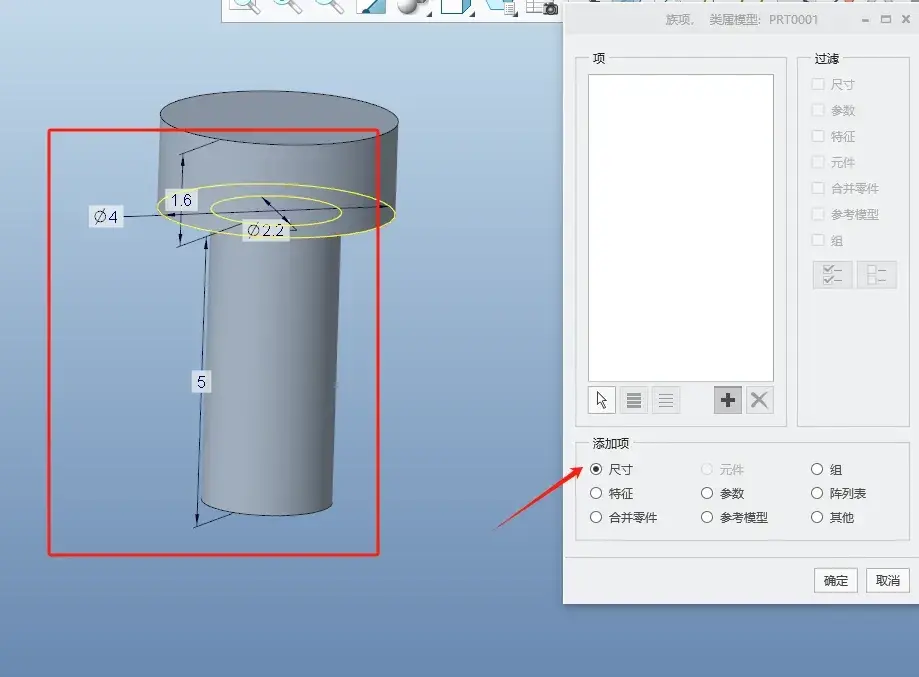This screenshot has width=919, height=677.
Task: Click the dense lines list icon beside arrow
Action: pyautogui.click(x=634, y=400)
